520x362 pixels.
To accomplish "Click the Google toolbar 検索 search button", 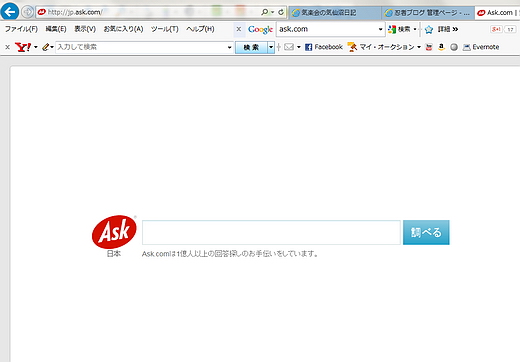I will [x=399, y=29].
